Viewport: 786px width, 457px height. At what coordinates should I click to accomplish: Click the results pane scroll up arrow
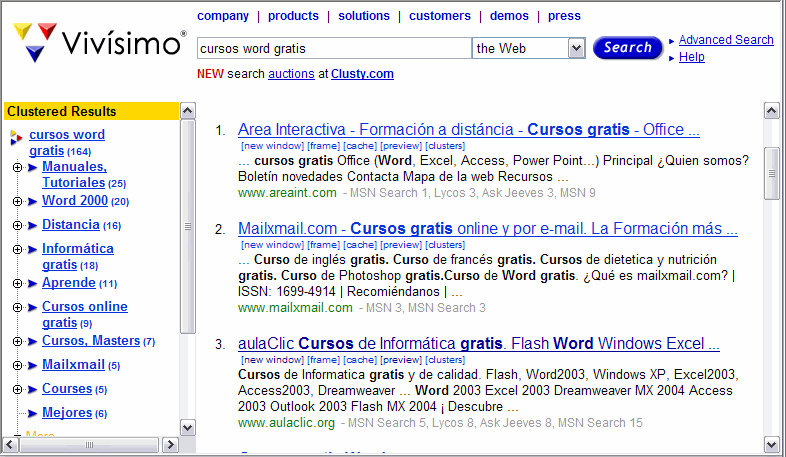(771, 111)
